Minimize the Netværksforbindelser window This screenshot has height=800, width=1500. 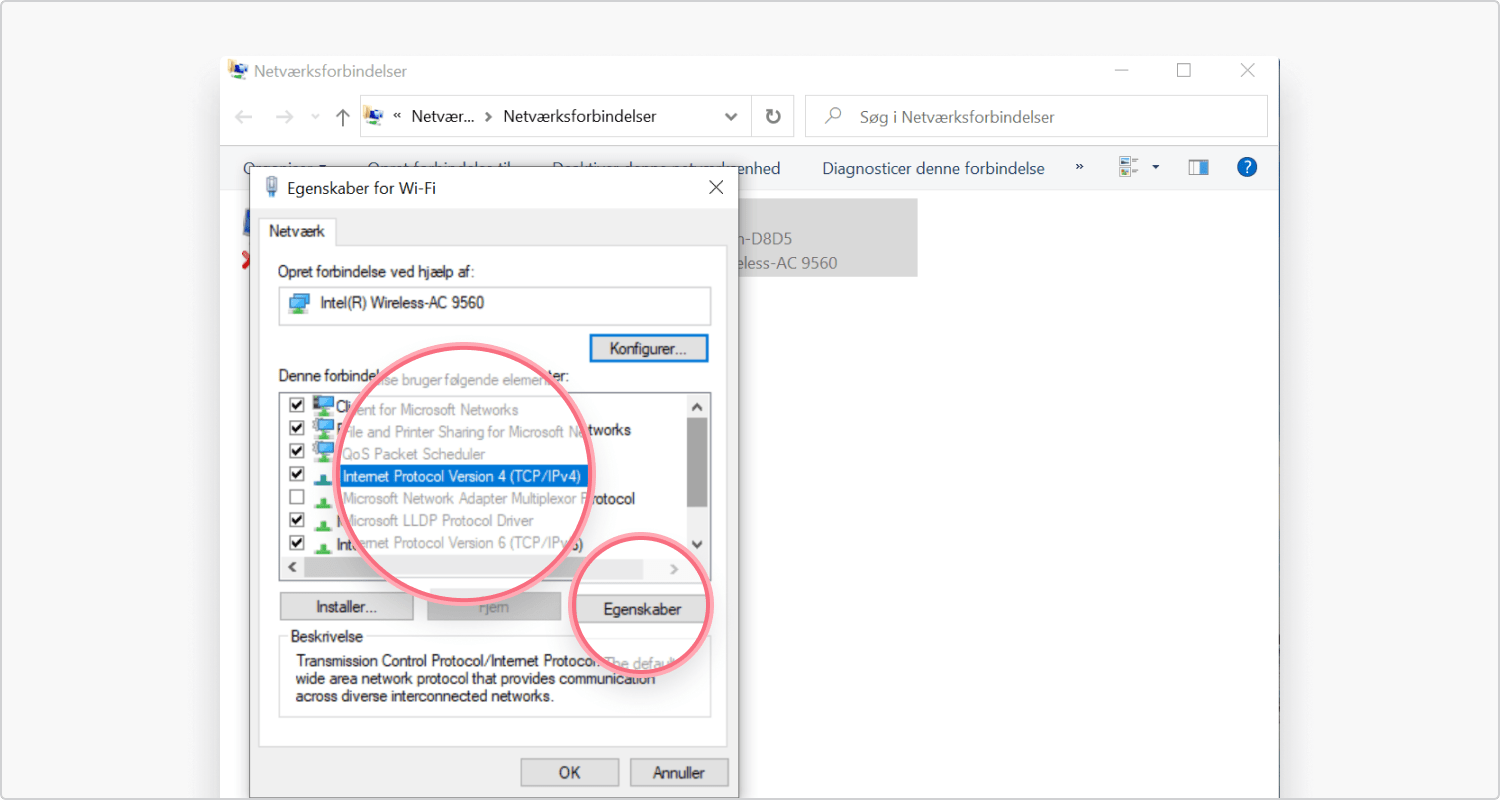(1121, 70)
